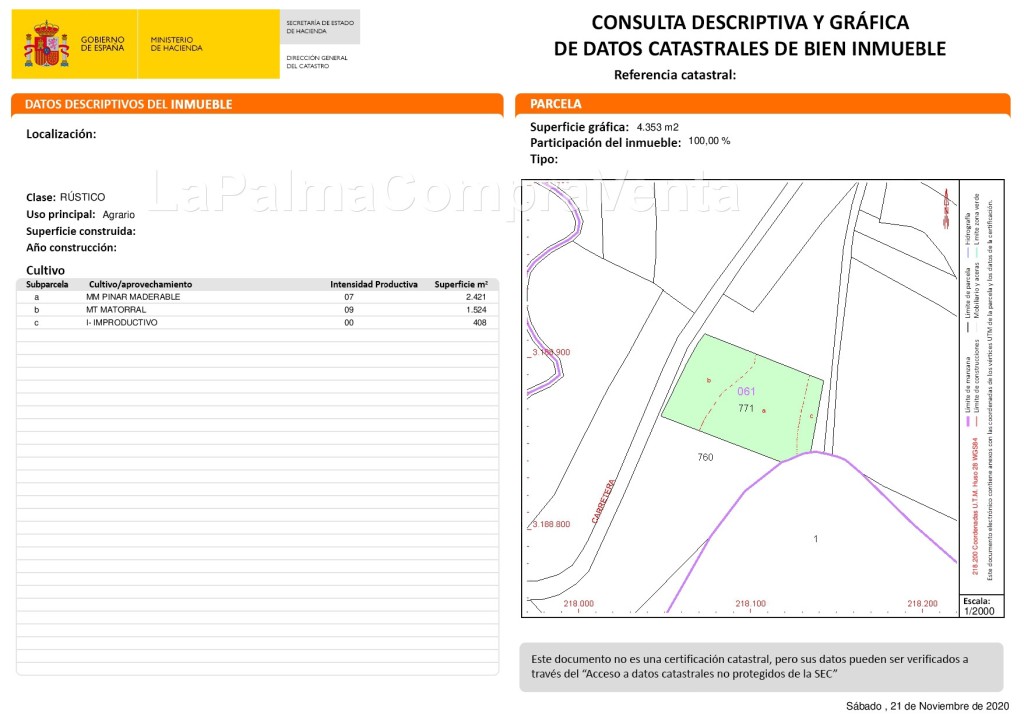
Task: Select the 'DATOS DESCRIPTIVOS DEL INMUEBLE' header
Action: point(128,104)
